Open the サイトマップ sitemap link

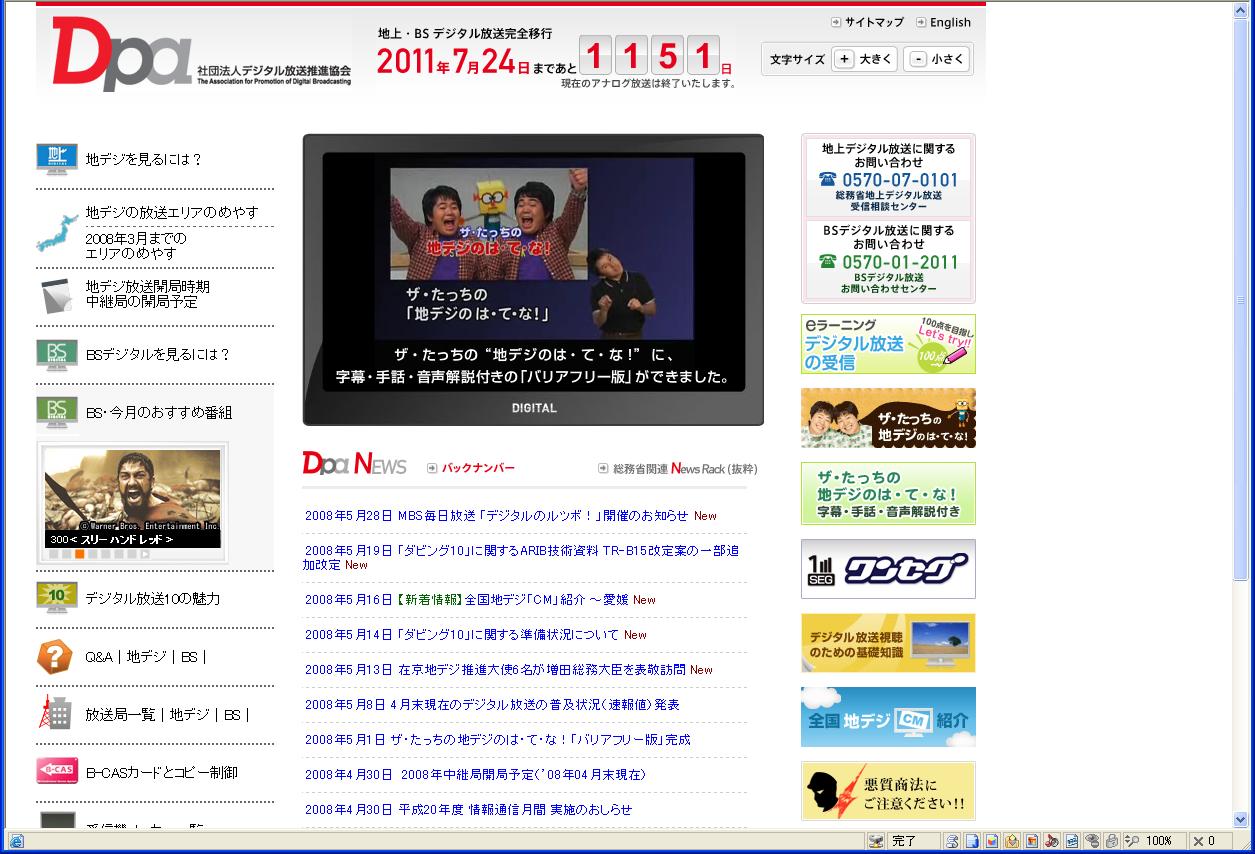pos(867,22)
